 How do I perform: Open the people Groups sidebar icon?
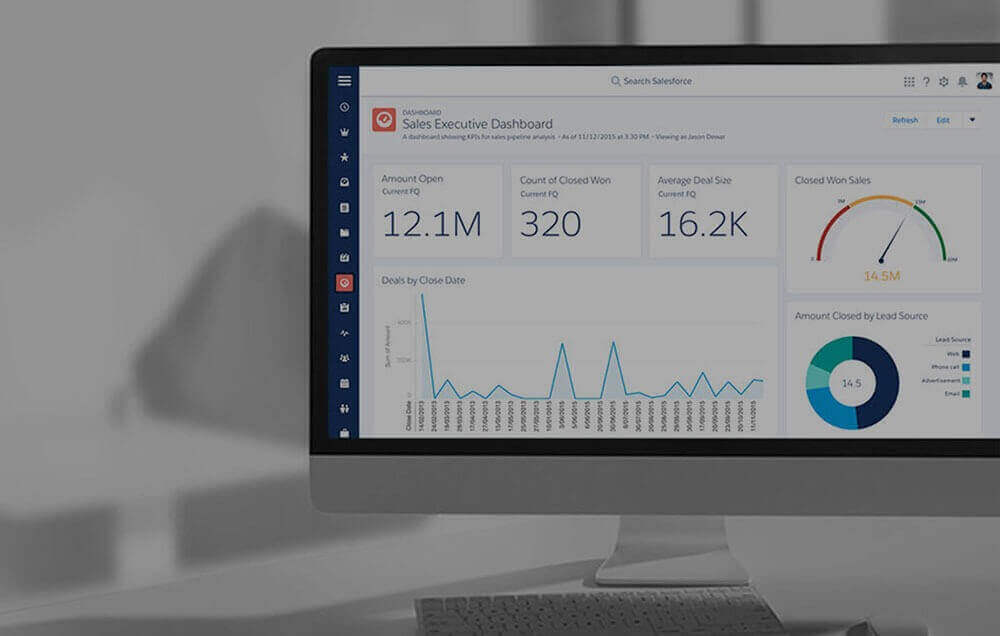click(x=344, y=358)
